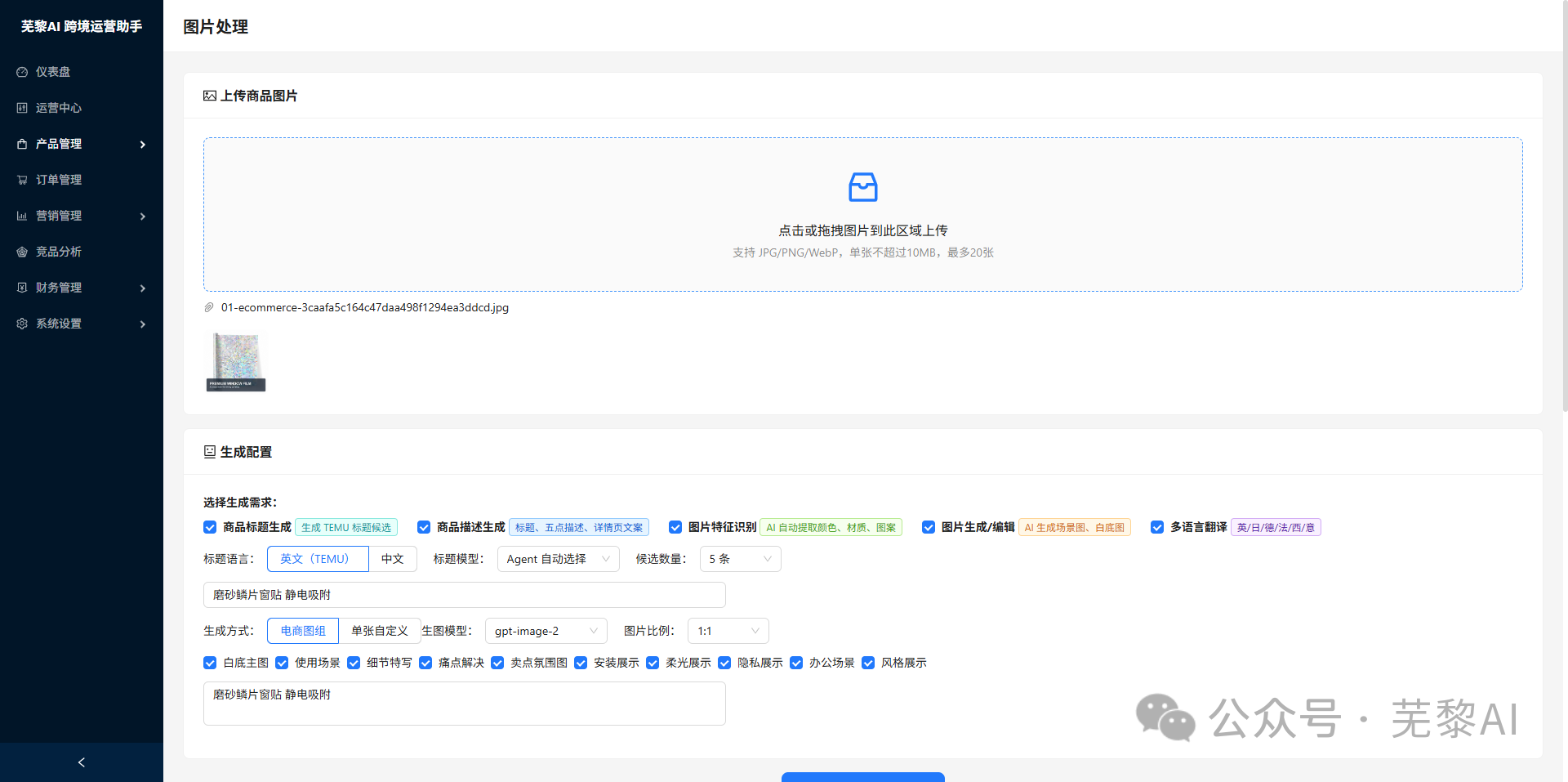Open 竞品分析 in the sidebar
The image size is (1568, 782).
pos(82,252)
